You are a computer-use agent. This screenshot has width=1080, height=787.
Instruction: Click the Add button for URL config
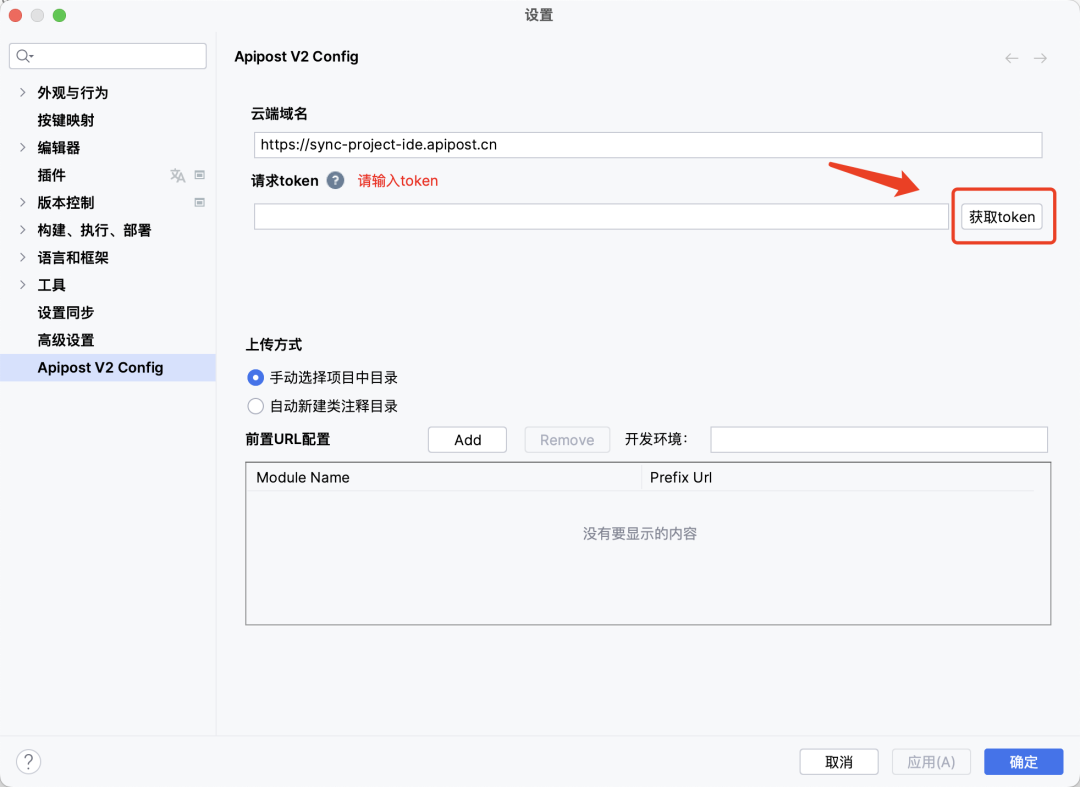pos(467,440)
